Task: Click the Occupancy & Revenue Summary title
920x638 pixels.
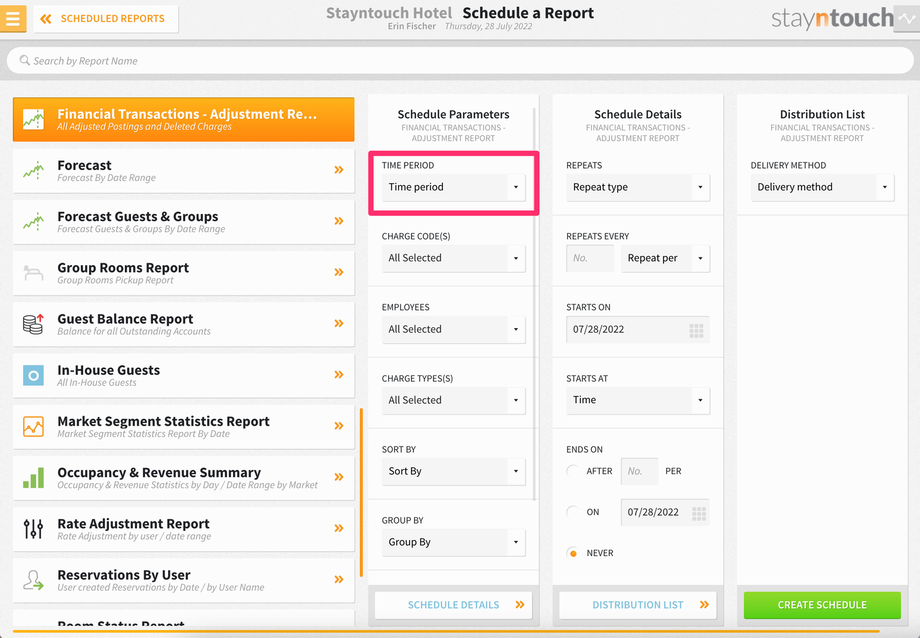Action: [x=159, y=472]
